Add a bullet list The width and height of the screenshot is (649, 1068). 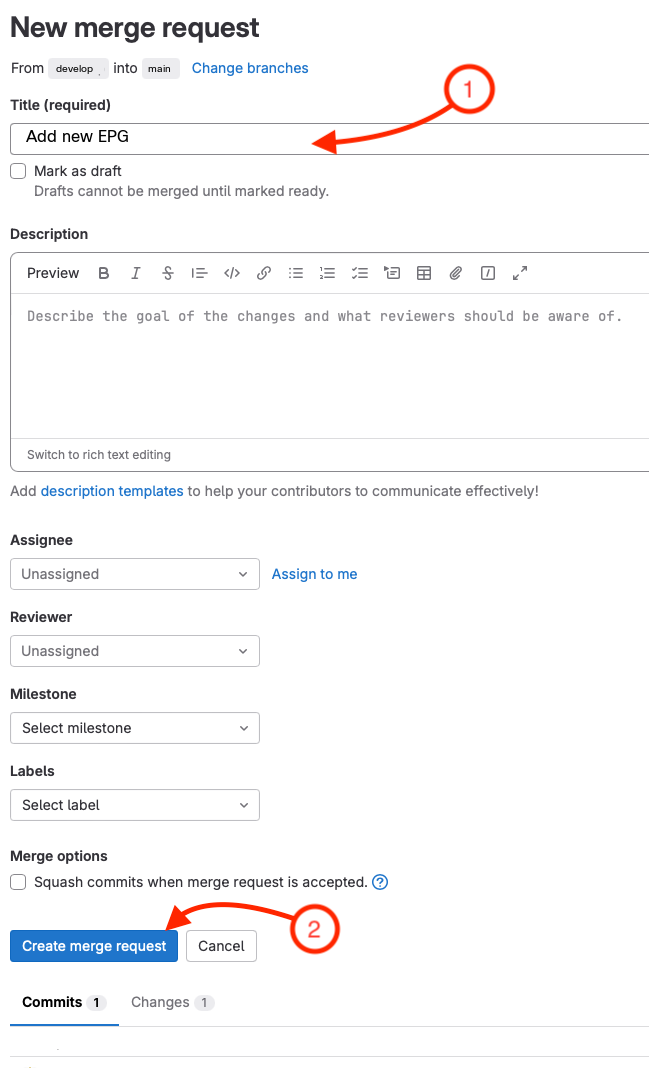[295, 273]
